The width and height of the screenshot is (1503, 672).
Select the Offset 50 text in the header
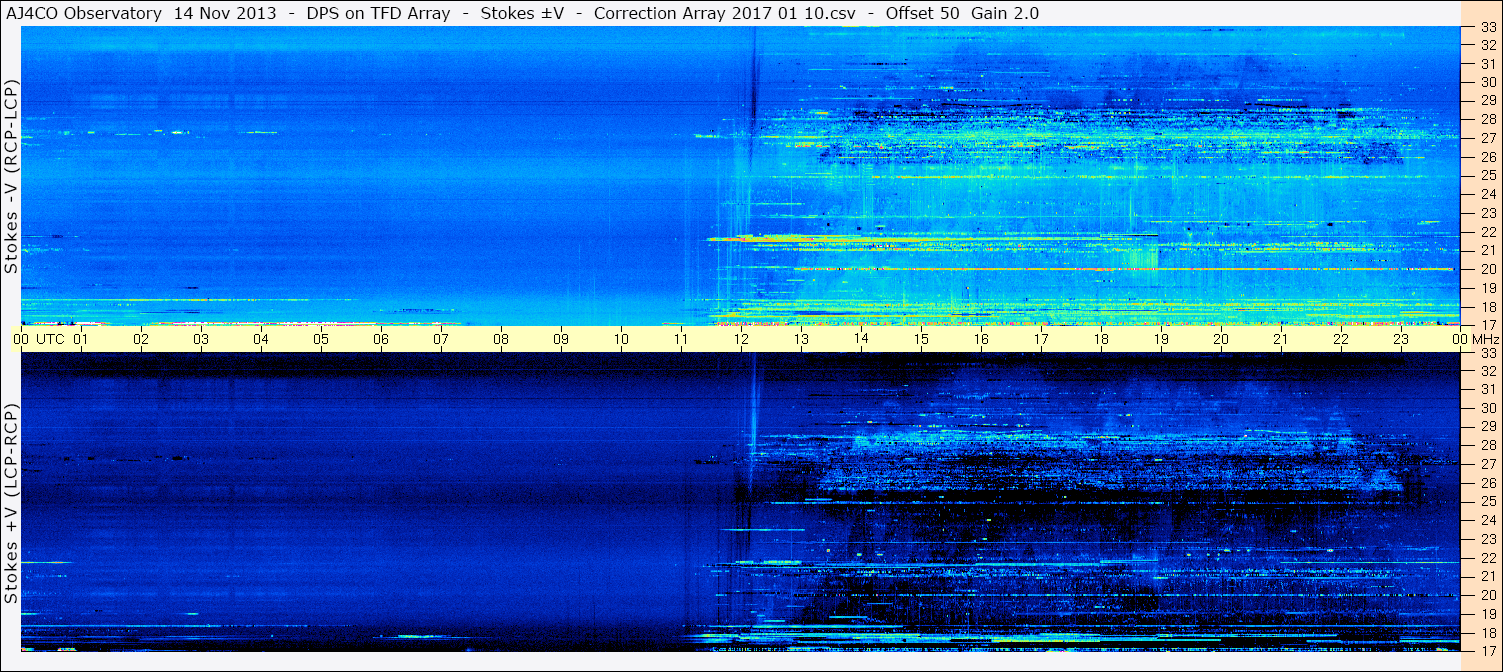(921, 13)
